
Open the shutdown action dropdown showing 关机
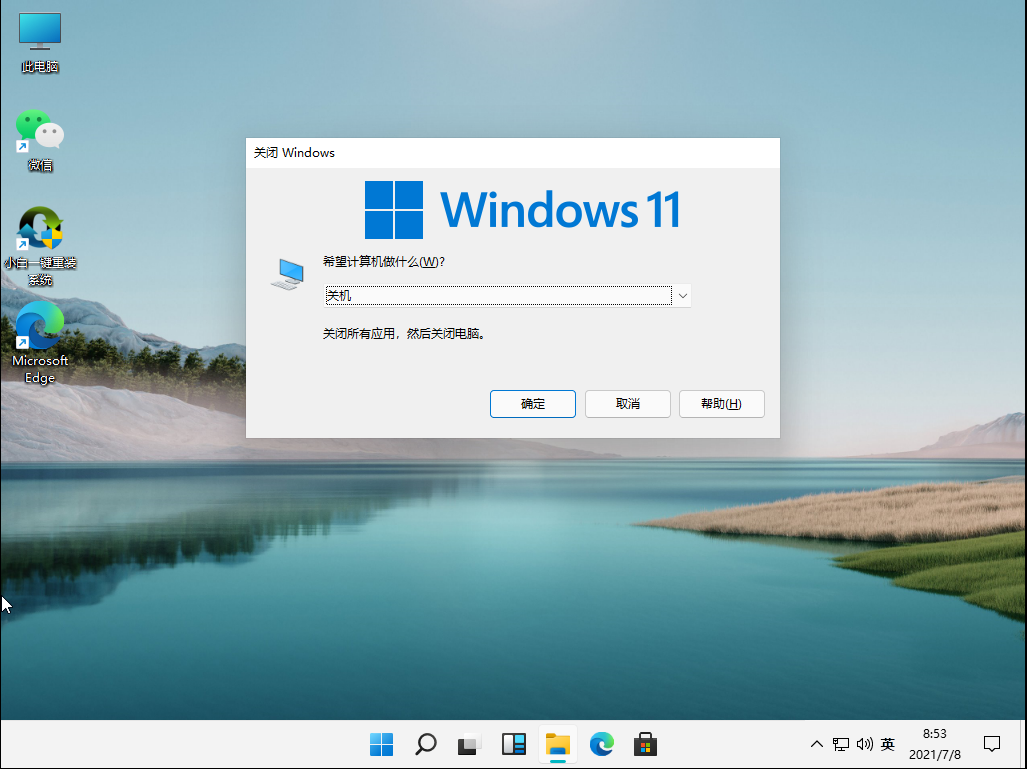pos(681,295)
